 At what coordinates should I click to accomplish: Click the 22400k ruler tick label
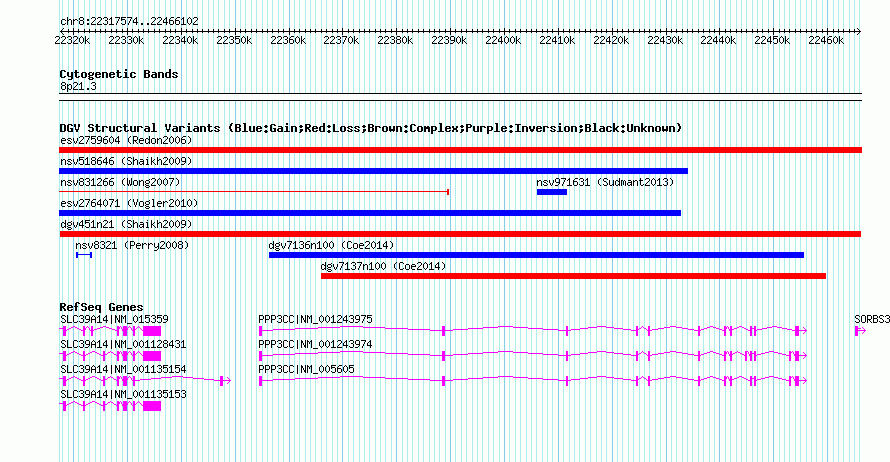click(x=503, y=40)
